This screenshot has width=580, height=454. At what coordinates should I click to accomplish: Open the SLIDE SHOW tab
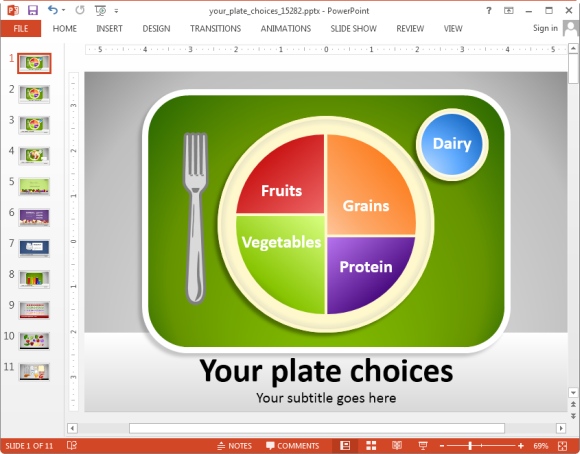point(353,28)
